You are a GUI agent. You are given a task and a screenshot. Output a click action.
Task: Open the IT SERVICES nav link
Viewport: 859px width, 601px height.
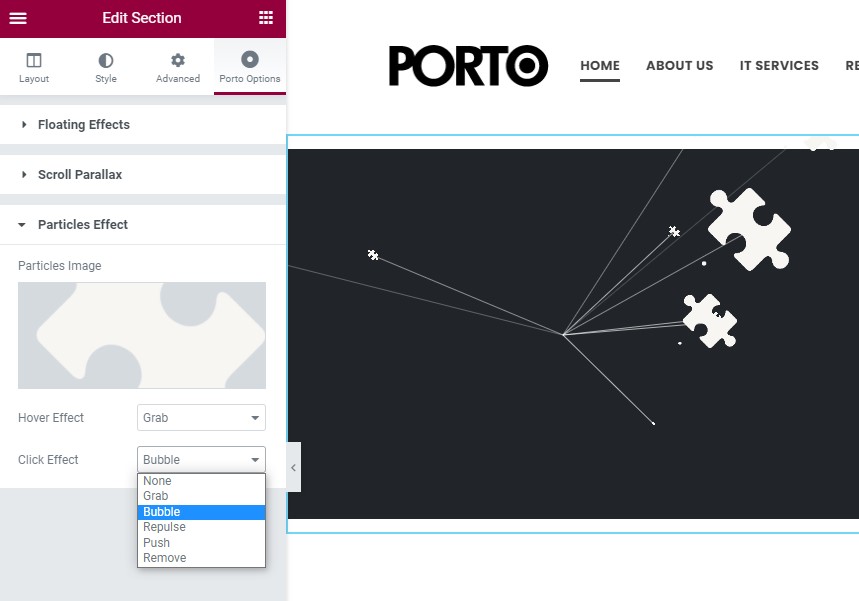(x=779, y=66)
